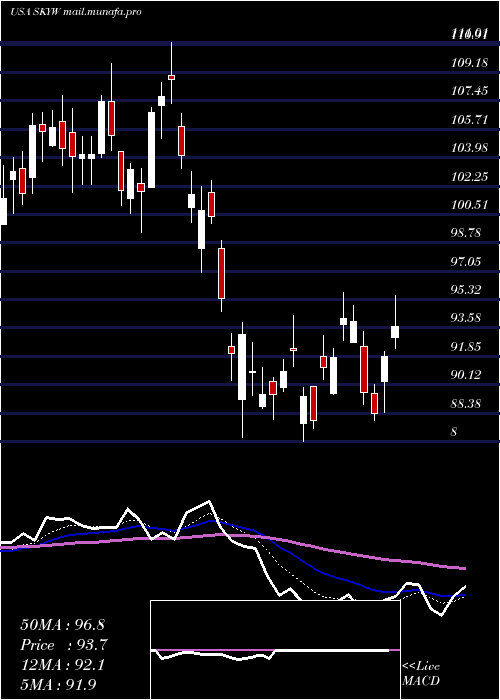Image resolution: width=500 pixels, height=700 pixels.
Task: Click the 93.58 price axis label
Action: pos(467,318)
